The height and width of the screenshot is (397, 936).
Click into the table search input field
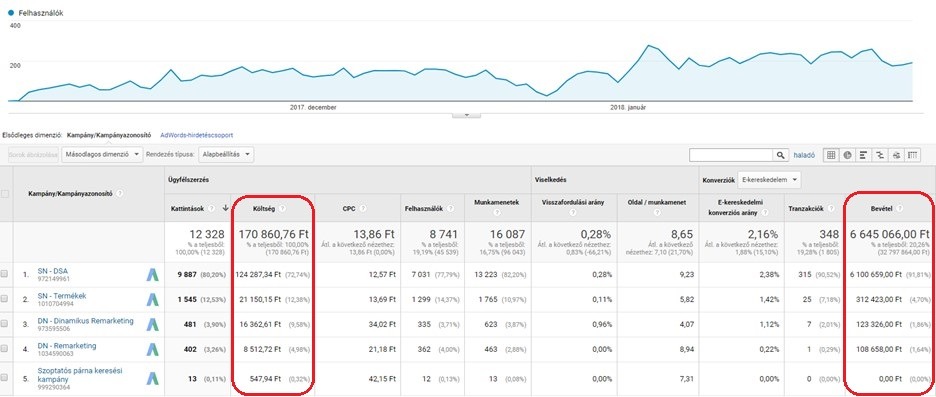[732, 155]
